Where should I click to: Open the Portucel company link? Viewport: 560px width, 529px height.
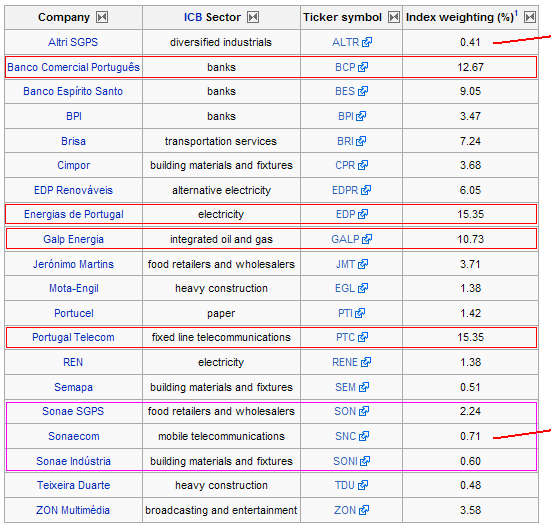pyautogui.click(x=74, y=313)
